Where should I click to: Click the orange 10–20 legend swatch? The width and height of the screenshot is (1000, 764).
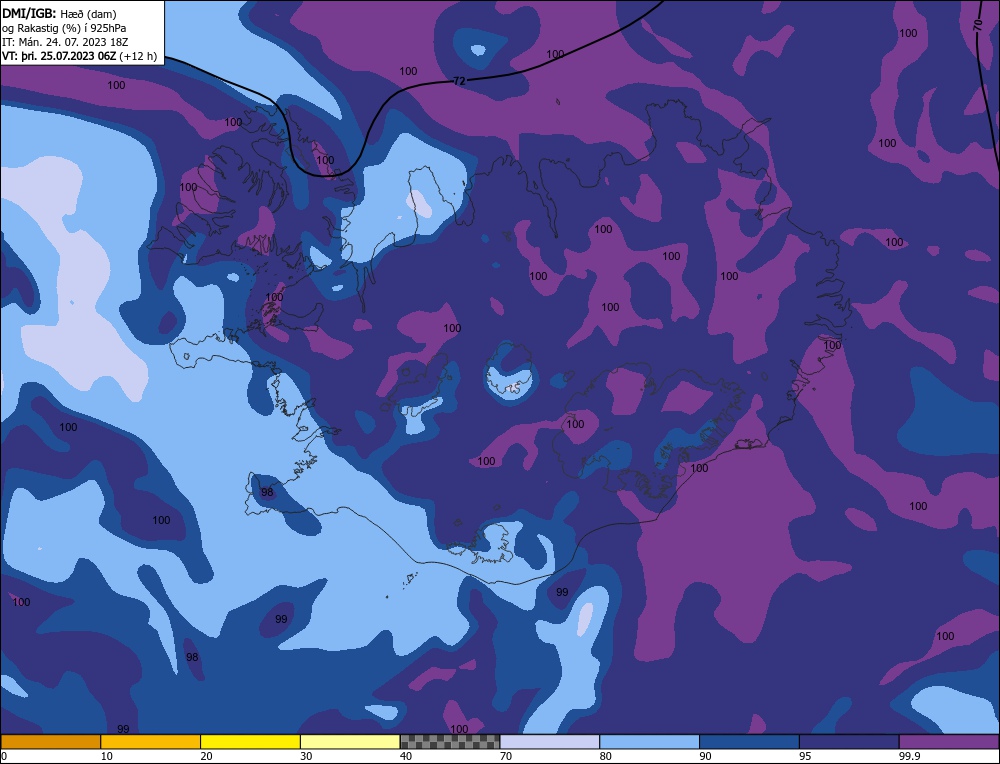[x=151, y=742]
